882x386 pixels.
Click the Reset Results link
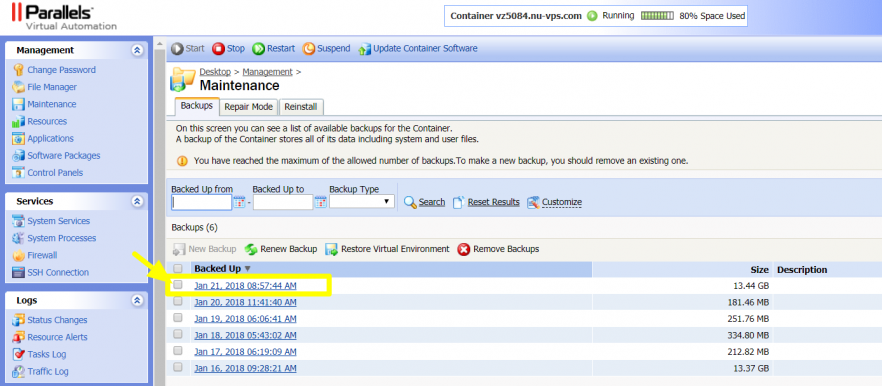pos(493,202)
